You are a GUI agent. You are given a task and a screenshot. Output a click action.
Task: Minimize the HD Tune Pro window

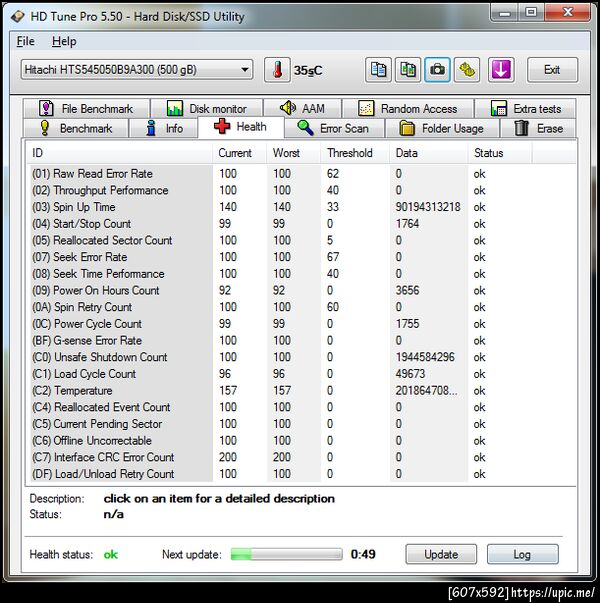[504, 13]
